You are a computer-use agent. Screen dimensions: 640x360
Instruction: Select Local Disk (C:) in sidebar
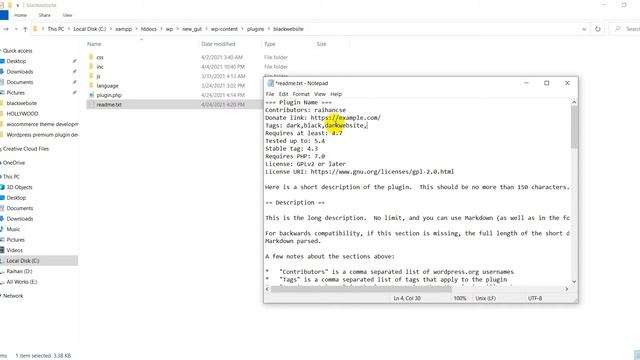pyautogui.click(x=23, y=260)
